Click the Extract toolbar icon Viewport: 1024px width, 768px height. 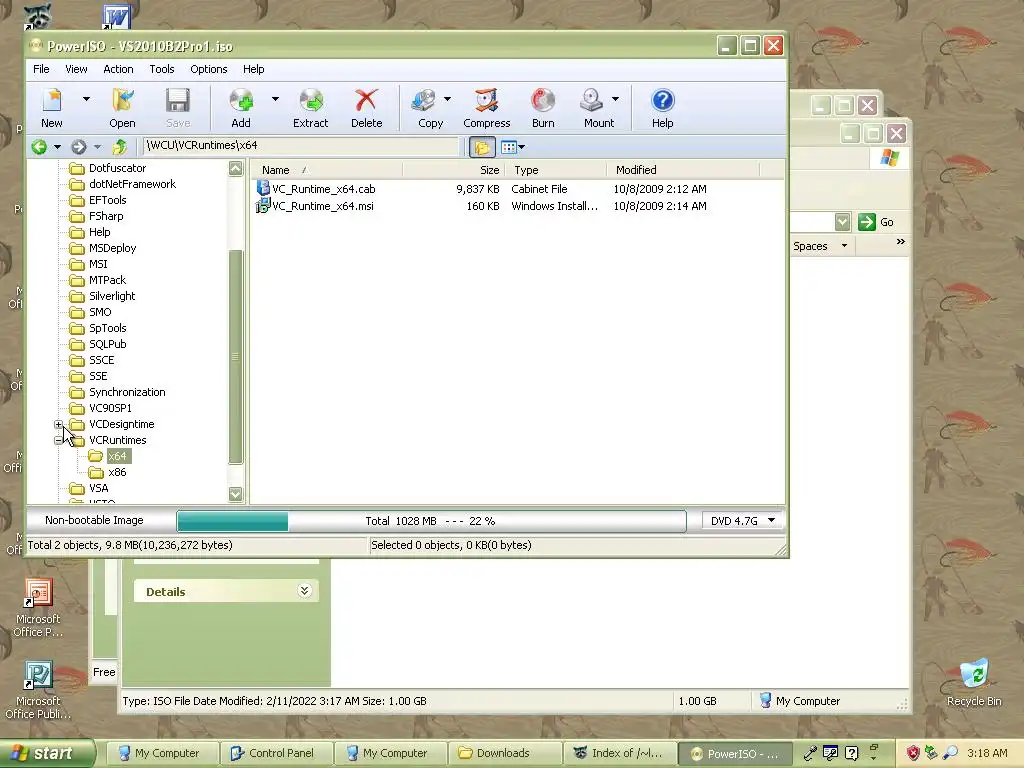click(x=310, y=108)
